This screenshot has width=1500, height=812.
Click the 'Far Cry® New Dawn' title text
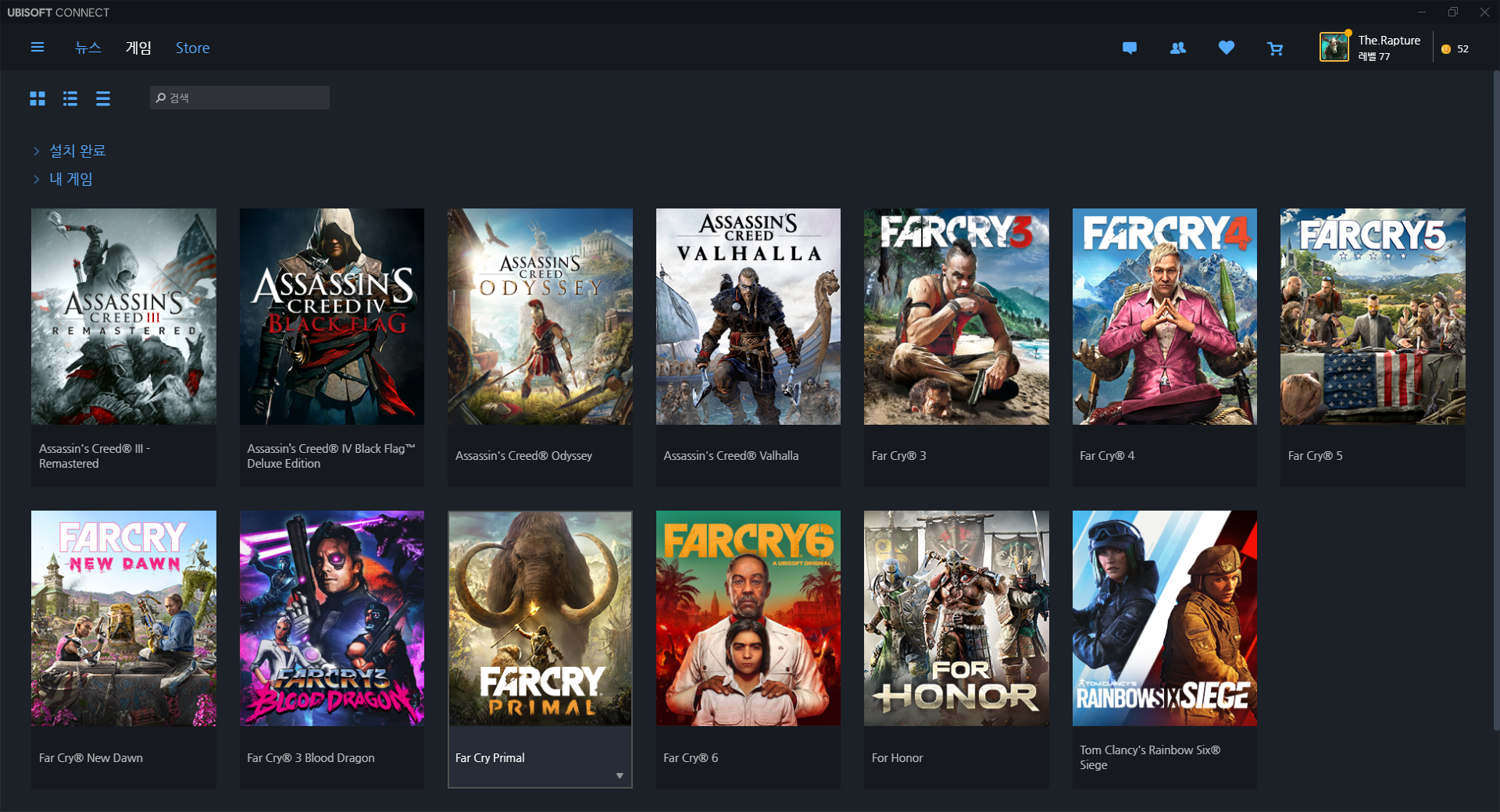(x=91, y=758)
